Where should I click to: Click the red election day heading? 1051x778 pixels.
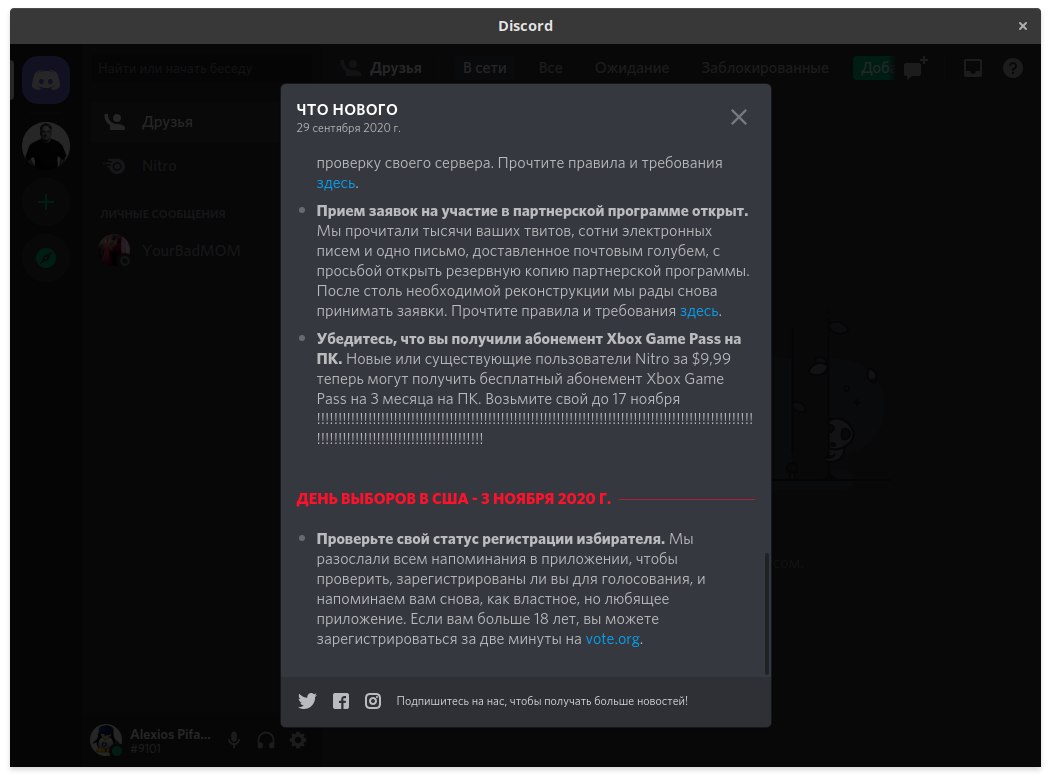[x=454, y=499]
